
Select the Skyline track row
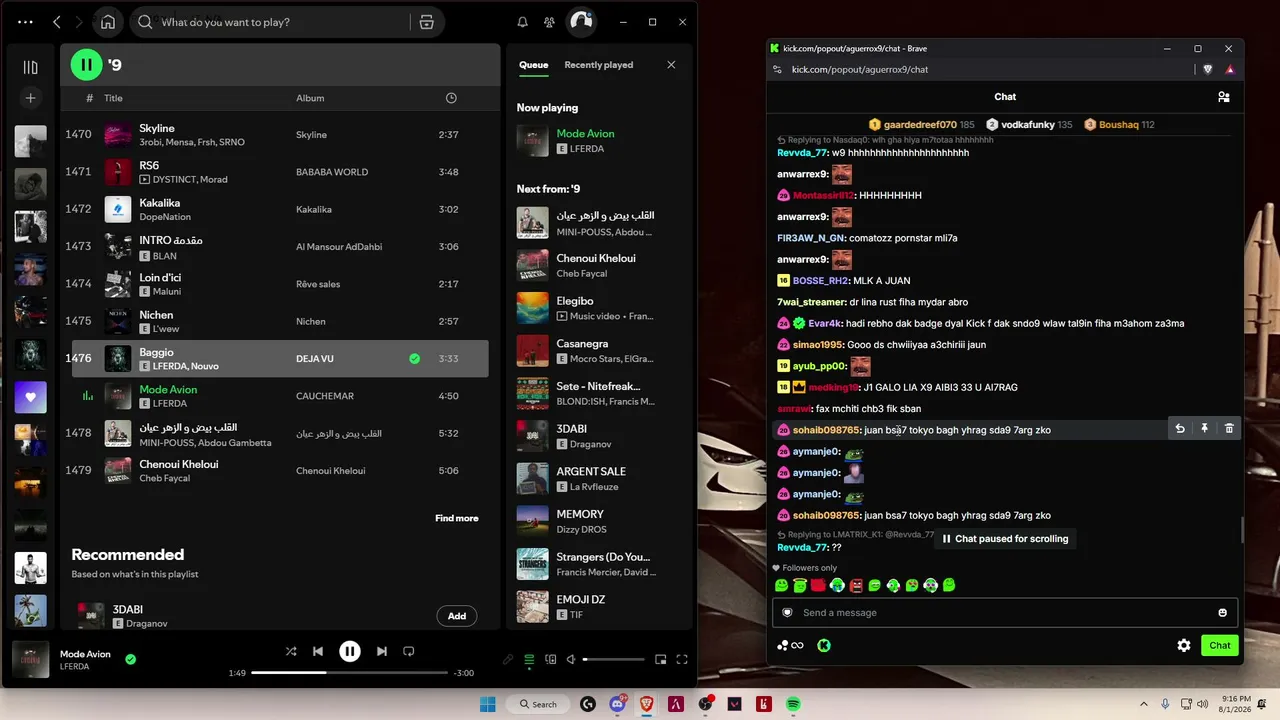point(280,134)
